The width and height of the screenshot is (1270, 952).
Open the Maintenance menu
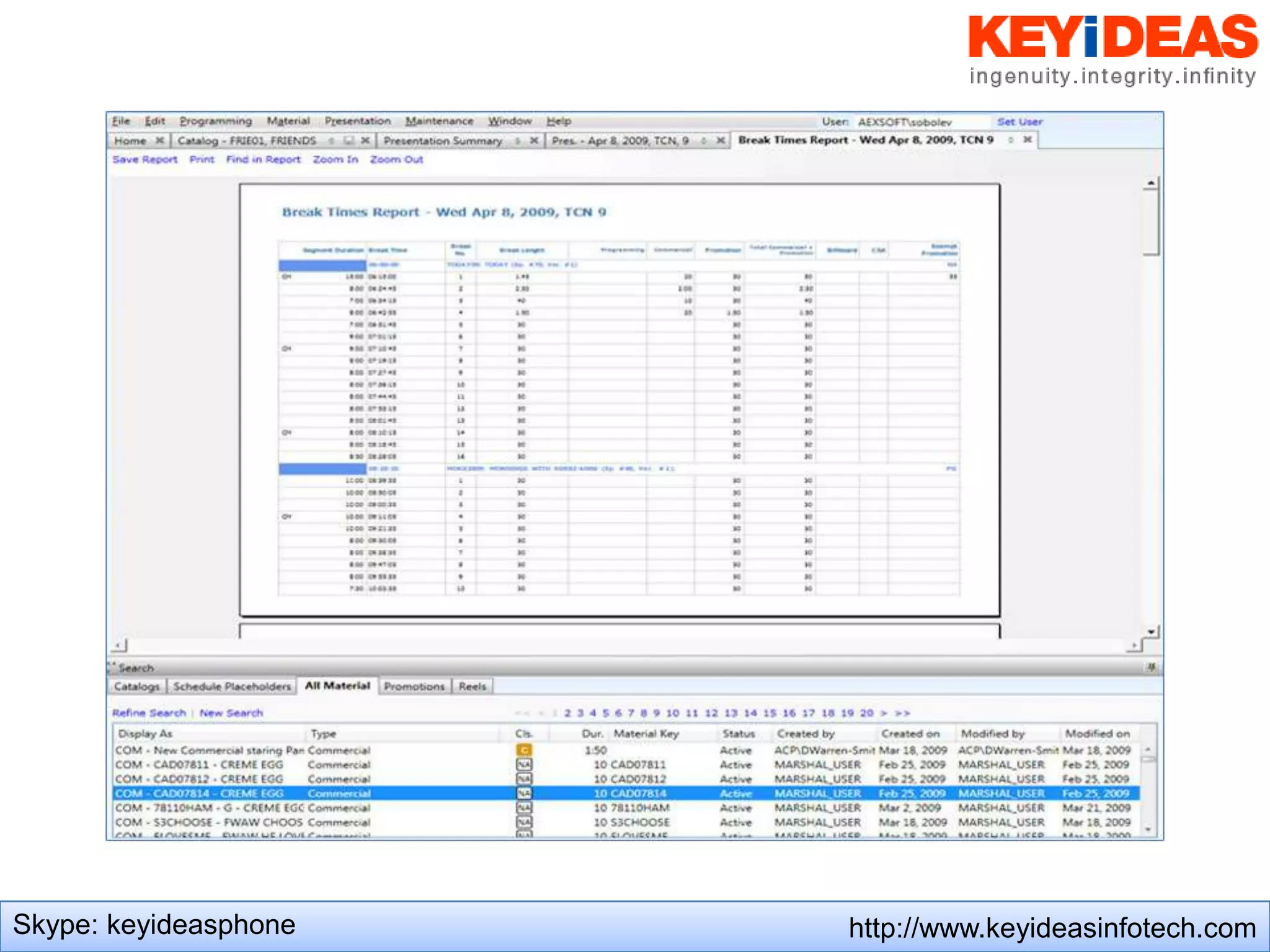pos(440,121)
